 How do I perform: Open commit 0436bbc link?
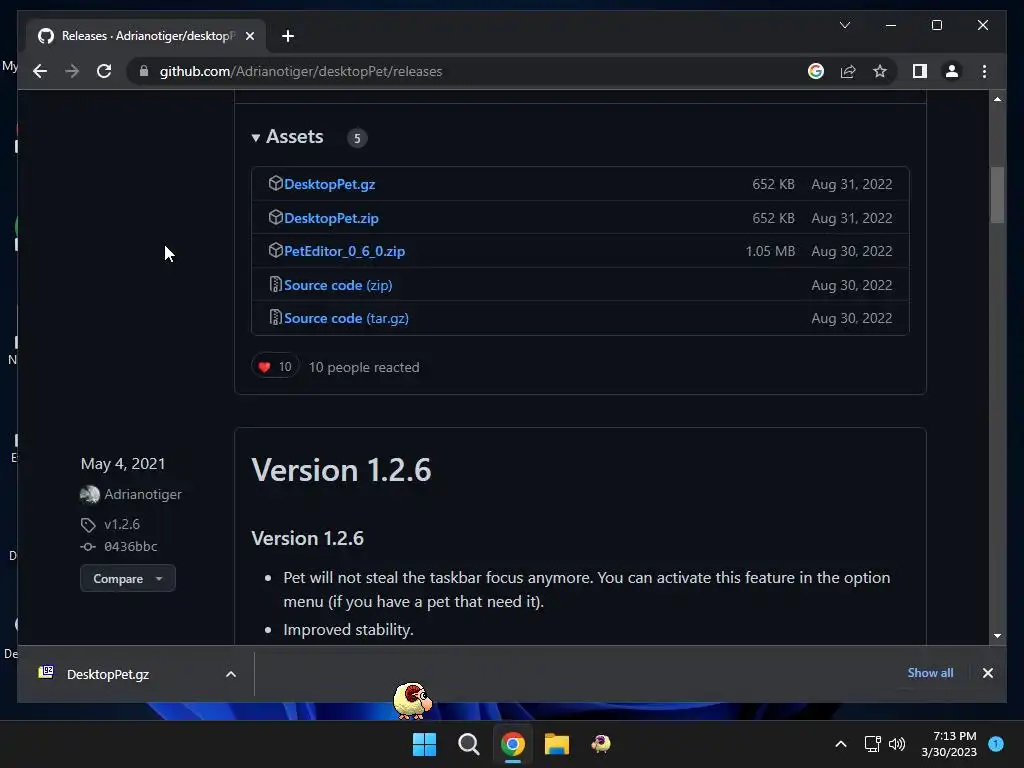pyautogui.click(x=131, y=547)
